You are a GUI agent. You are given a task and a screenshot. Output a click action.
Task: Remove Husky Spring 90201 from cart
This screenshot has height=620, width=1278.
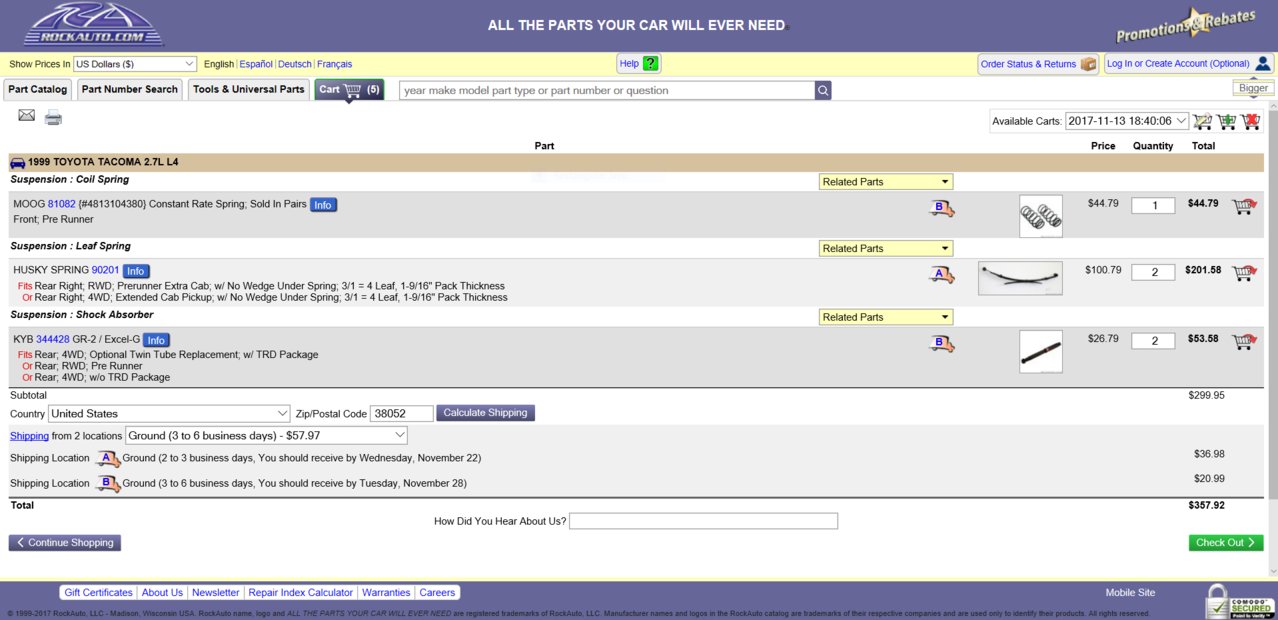click(1244, 272)
